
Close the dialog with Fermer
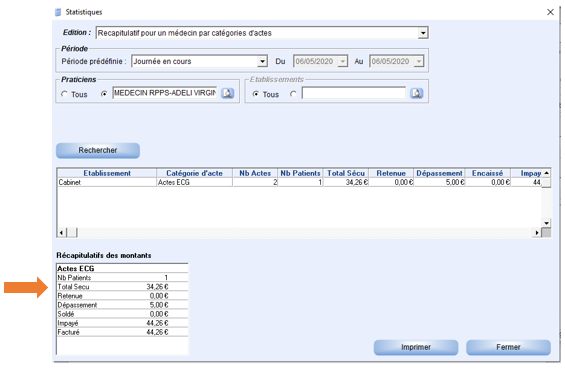508,347
